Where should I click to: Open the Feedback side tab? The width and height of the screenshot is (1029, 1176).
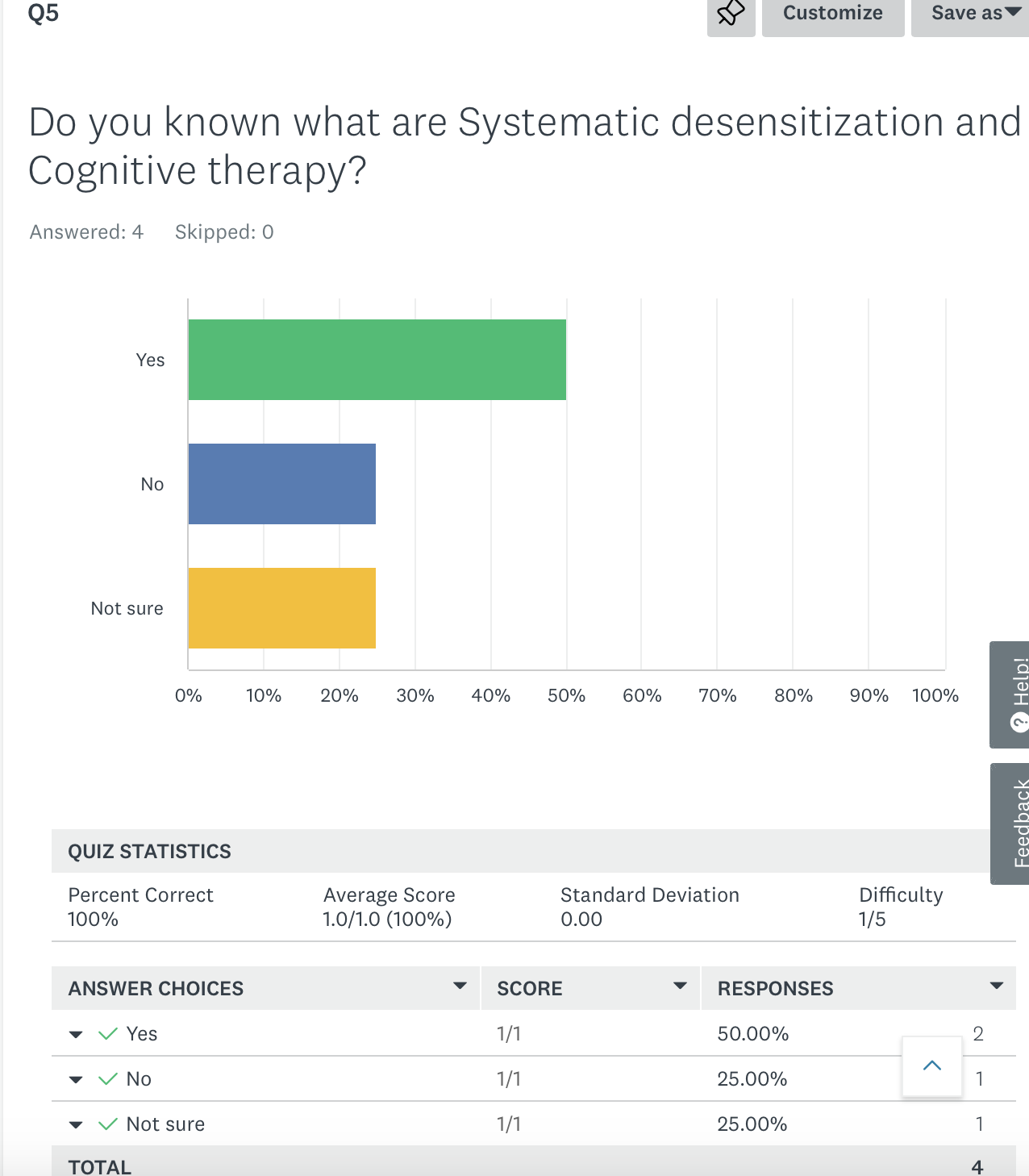point(1012,823)
